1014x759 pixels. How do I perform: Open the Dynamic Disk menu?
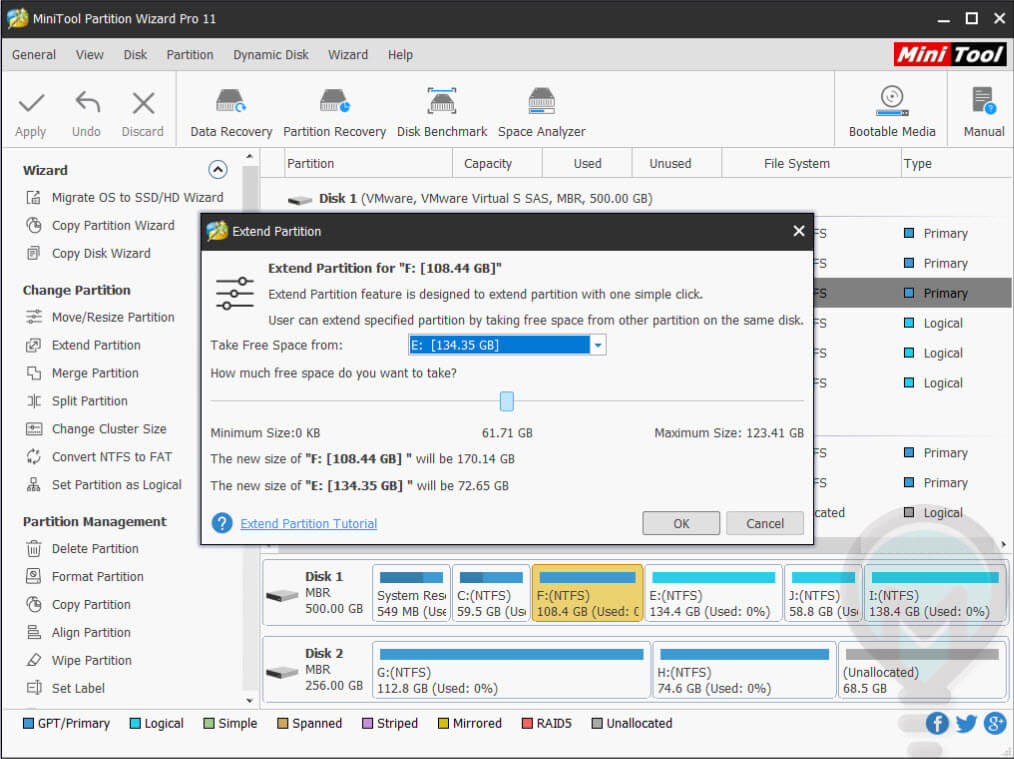[x=271, y=55]
